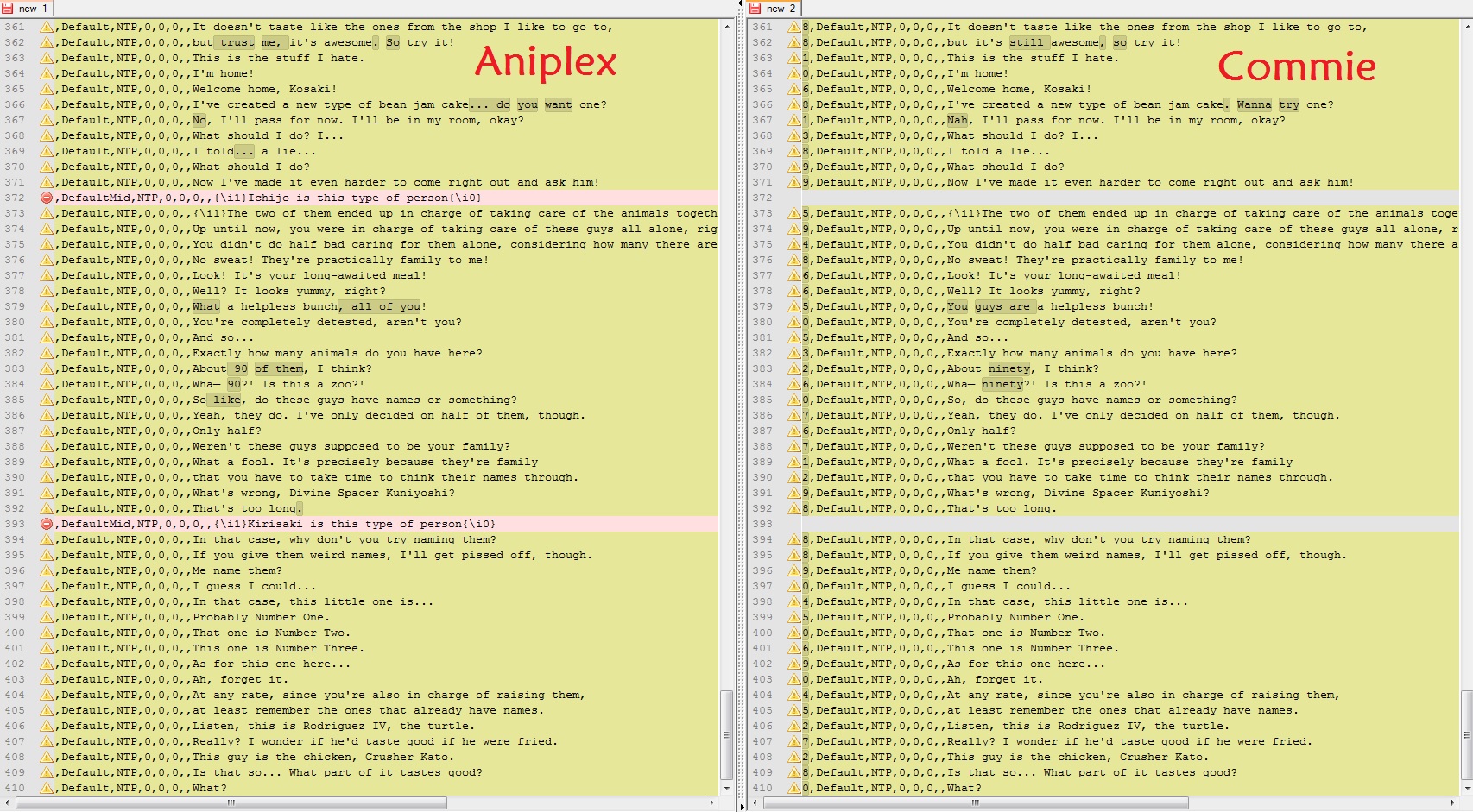
Task: Click the warning marker on left pane line 362
Action: tap(47, 42)
